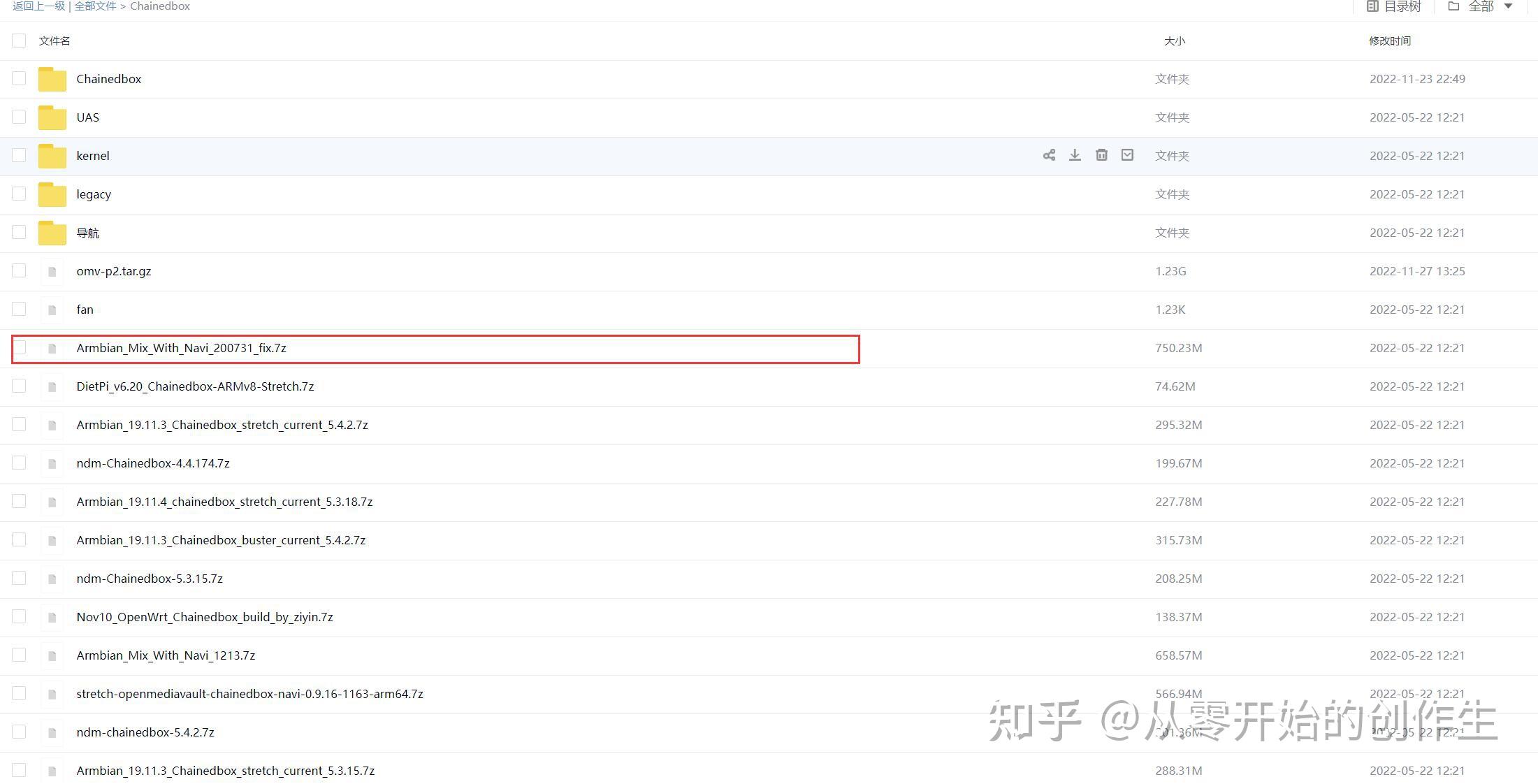Viewport: 1538px width, 784px height.
Task: Click the 返回上一级 link
Action: click(38, 6)
